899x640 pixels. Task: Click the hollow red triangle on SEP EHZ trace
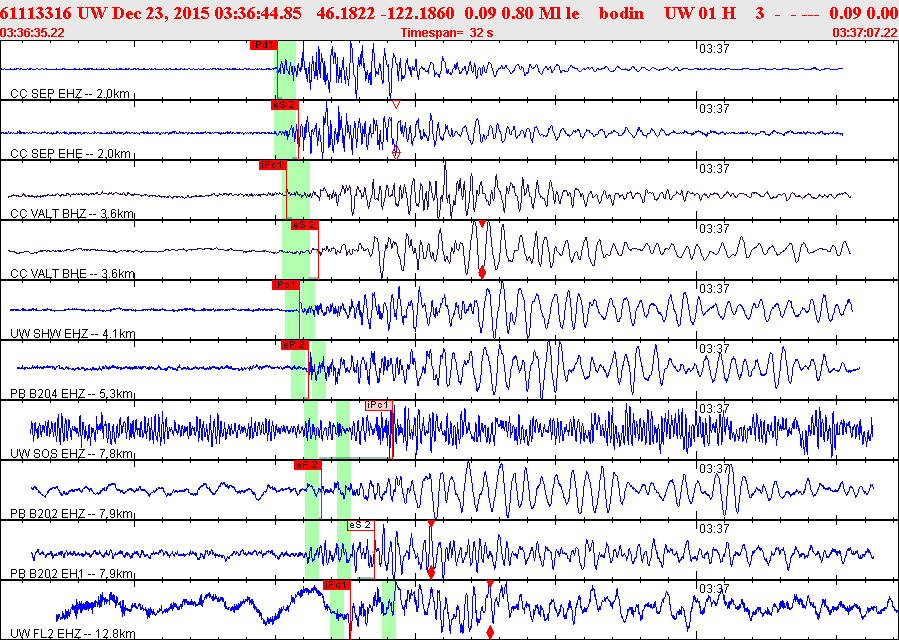point(396,104)
